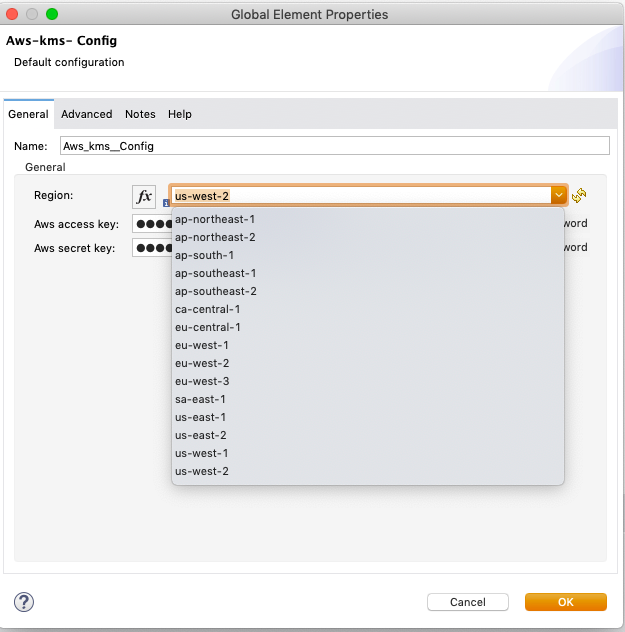Pick ap-southeast-2 in the dropdown list
Viewport: 625px width, 632px height.
pos(368,291)
